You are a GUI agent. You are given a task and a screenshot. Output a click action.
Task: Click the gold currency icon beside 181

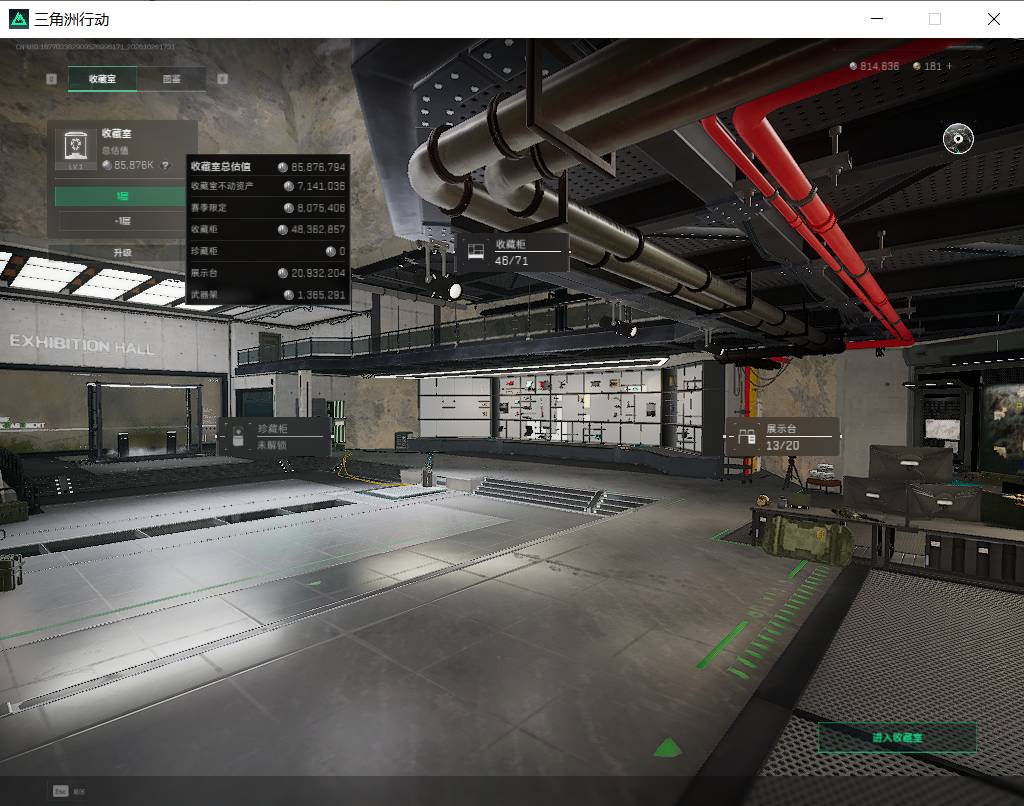917,66
